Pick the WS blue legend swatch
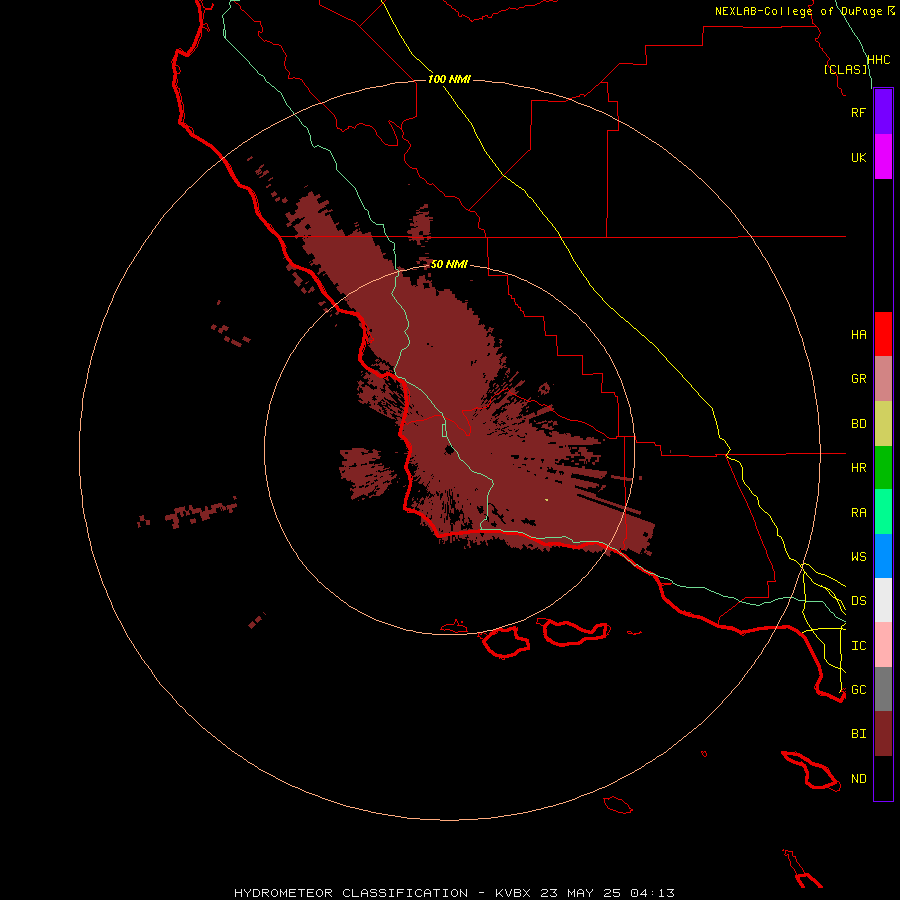This screenshot has height=900, width=900. pos(883,556)
